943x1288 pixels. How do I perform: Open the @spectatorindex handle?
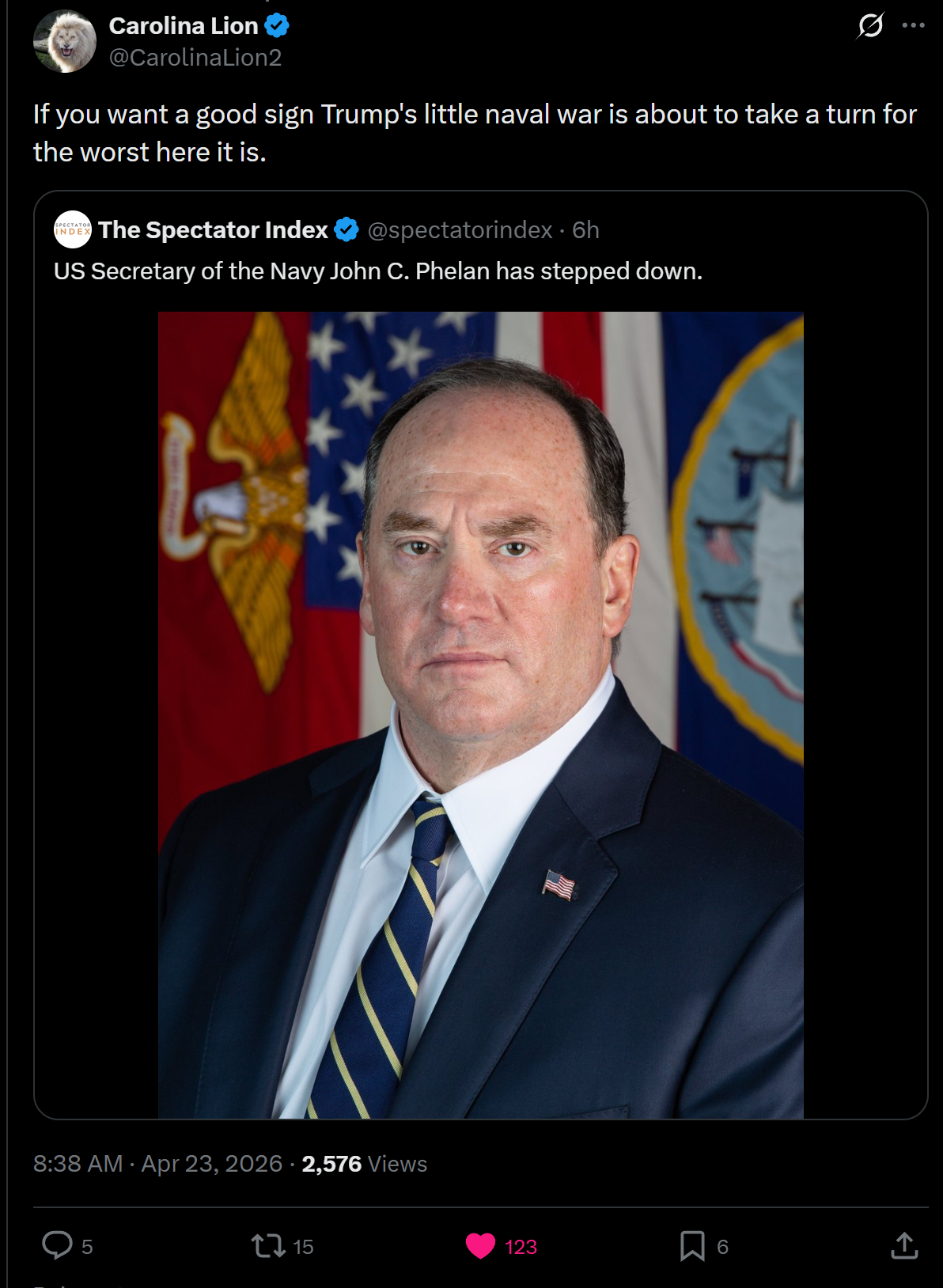pos(460,229)
